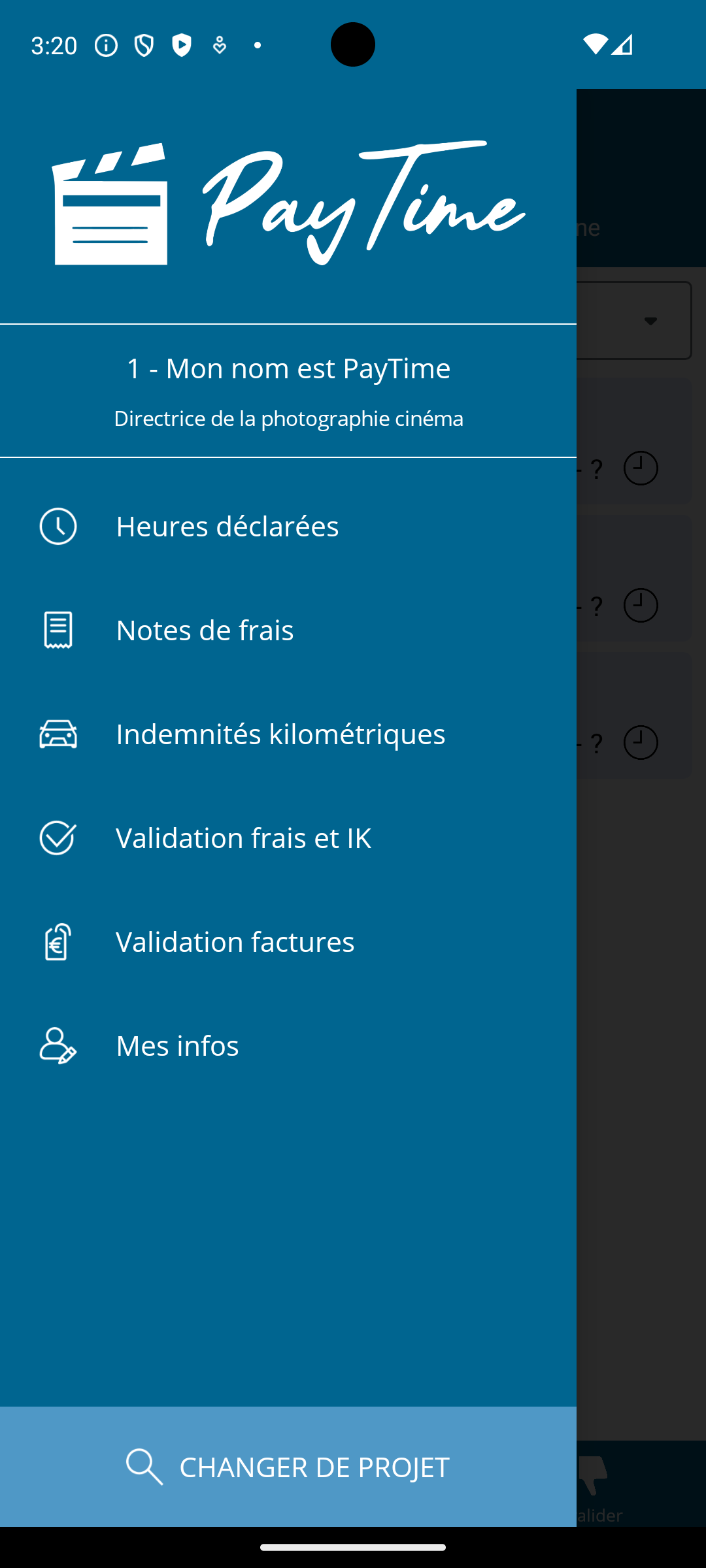Expand the dropdown arrow behind the drawer
Screen dimensions: 706x1568
(650, 321)
